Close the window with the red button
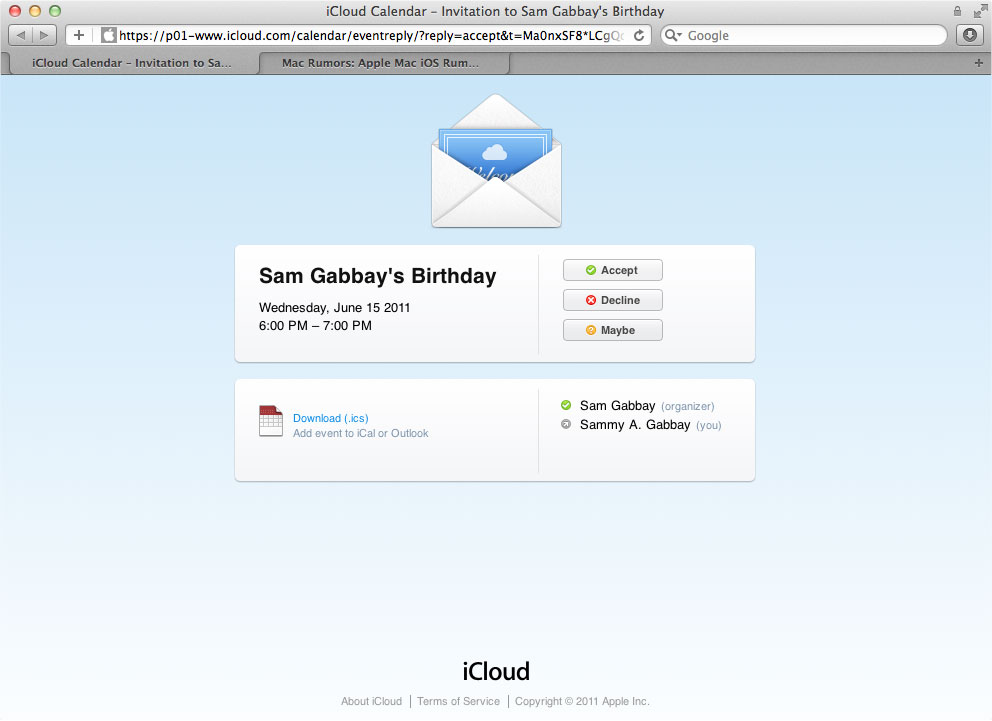 point(15,11)
